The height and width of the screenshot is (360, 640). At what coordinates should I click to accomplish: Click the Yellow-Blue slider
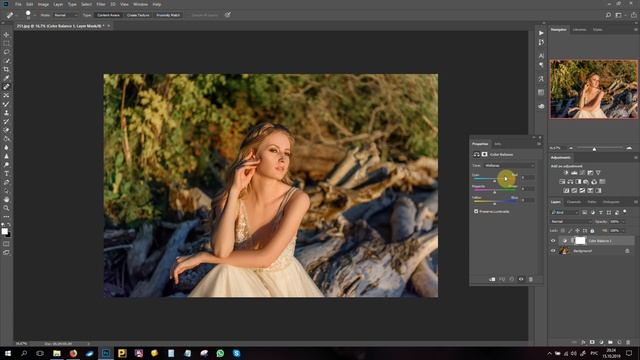[x=494, y=202]
